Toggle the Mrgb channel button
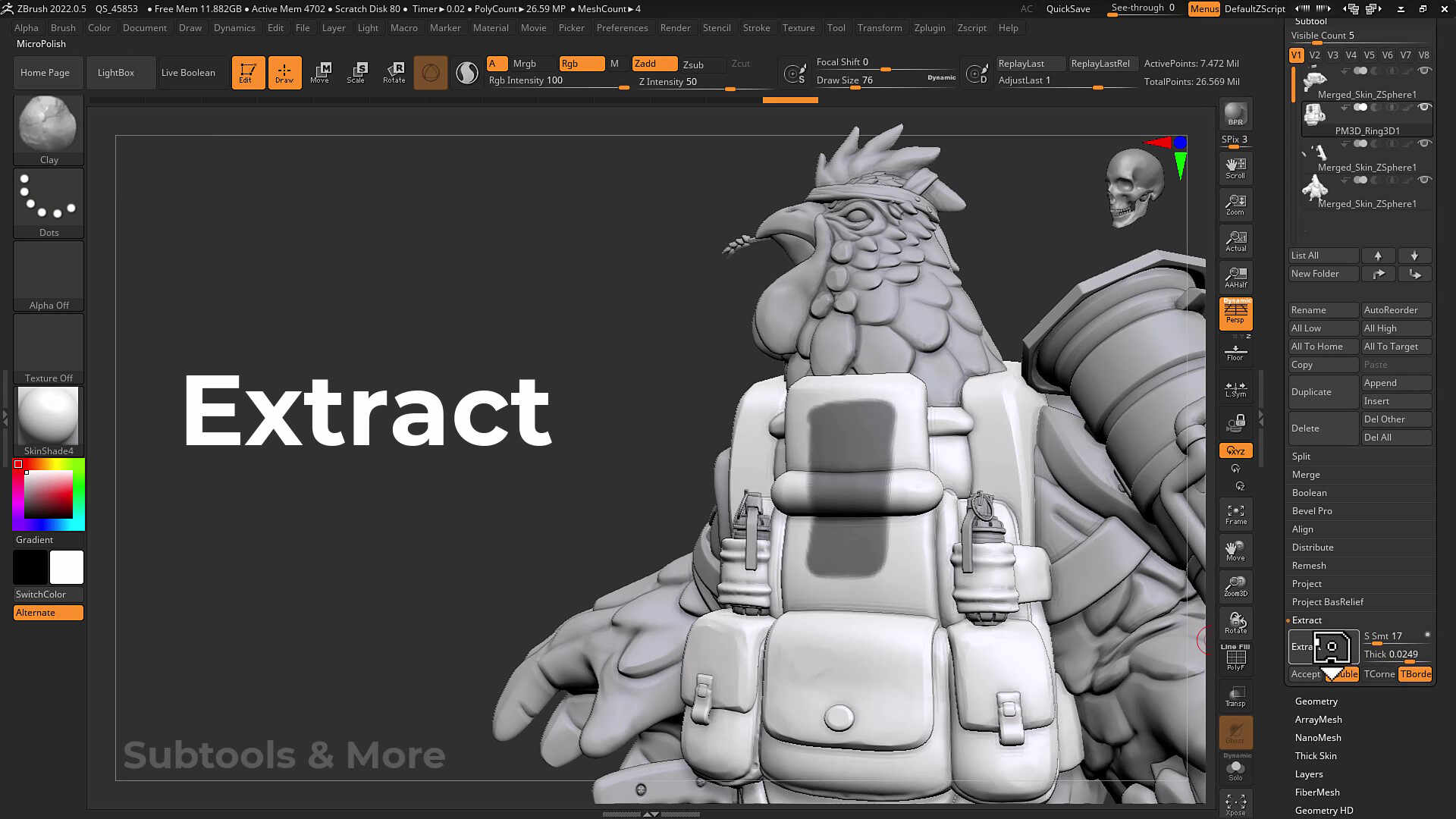Viewport: 1456px width, 819px height. click(x=524, y=64)
